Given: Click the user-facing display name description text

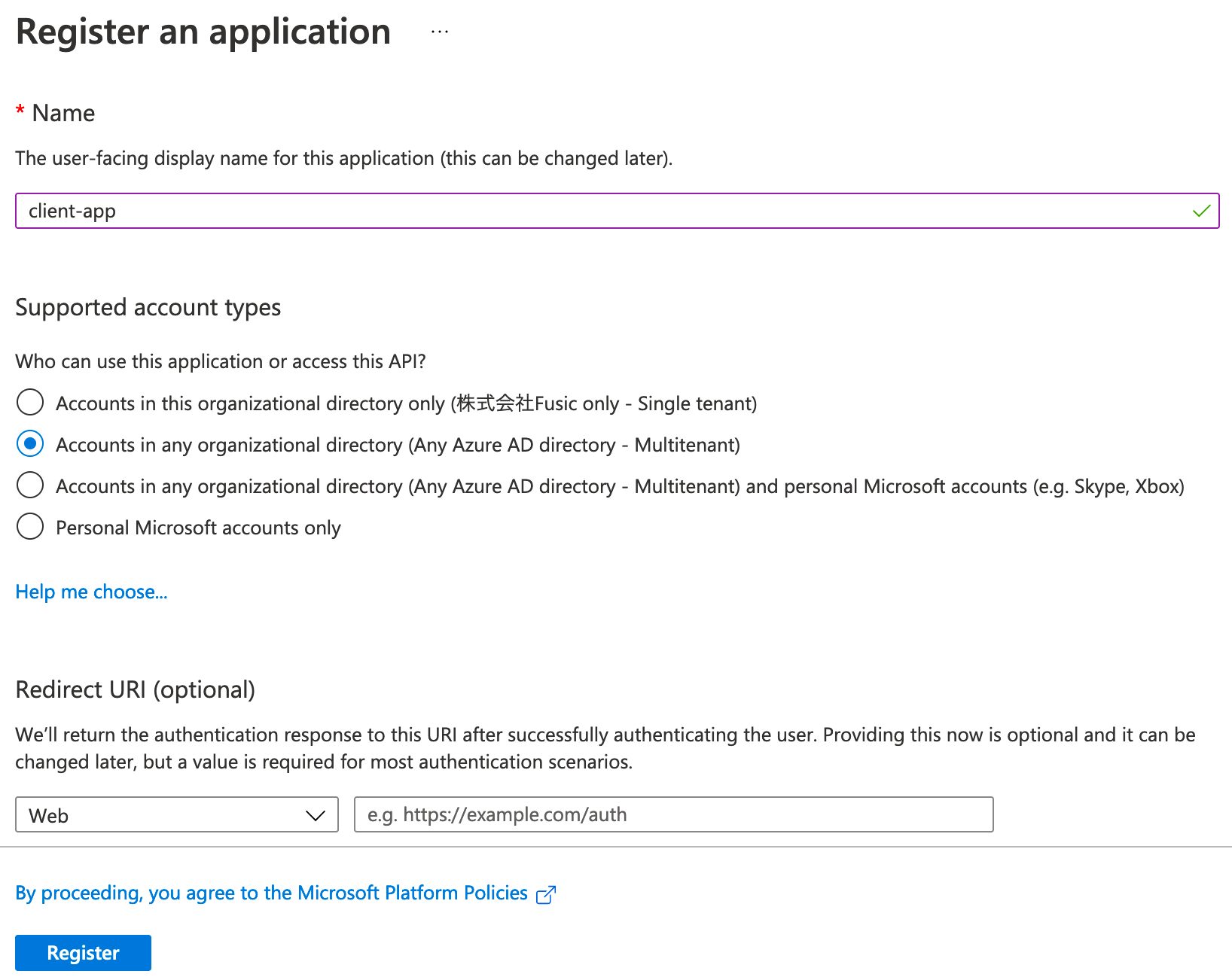Looking at the screenshot, I should pos(343,159).
